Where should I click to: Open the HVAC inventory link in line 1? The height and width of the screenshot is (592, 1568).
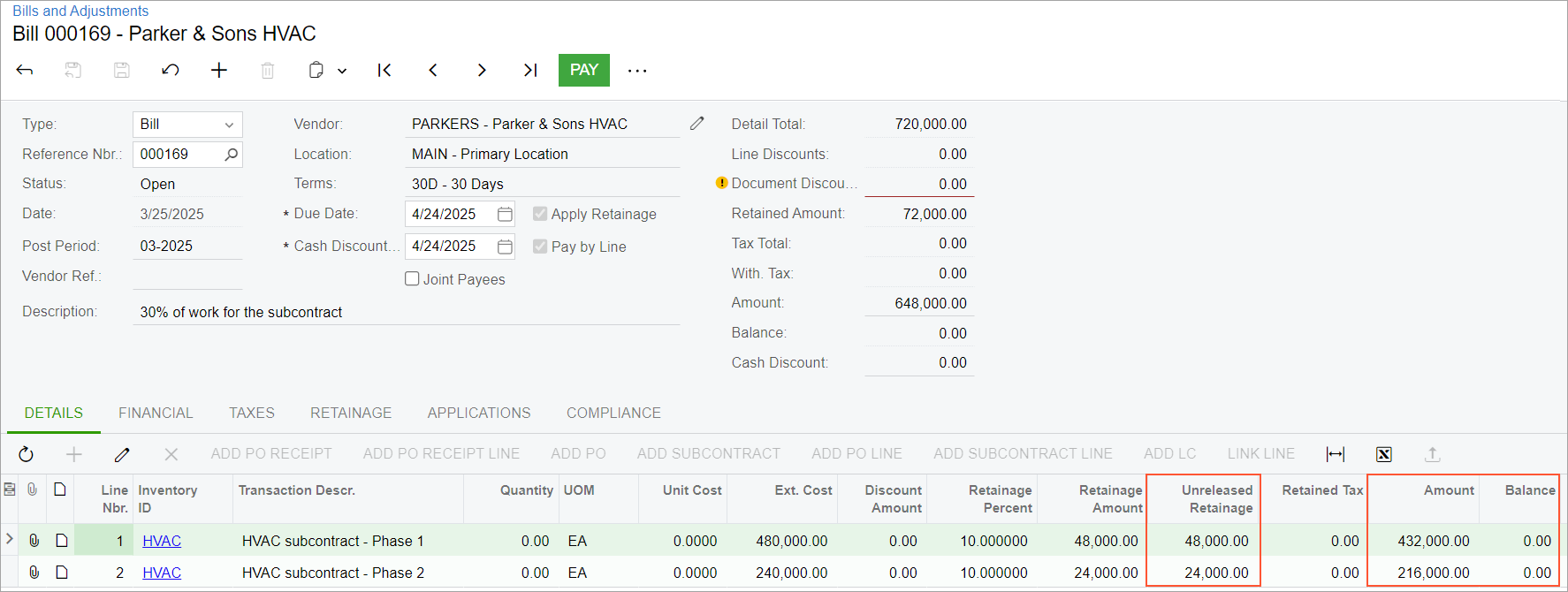[162, 541]
